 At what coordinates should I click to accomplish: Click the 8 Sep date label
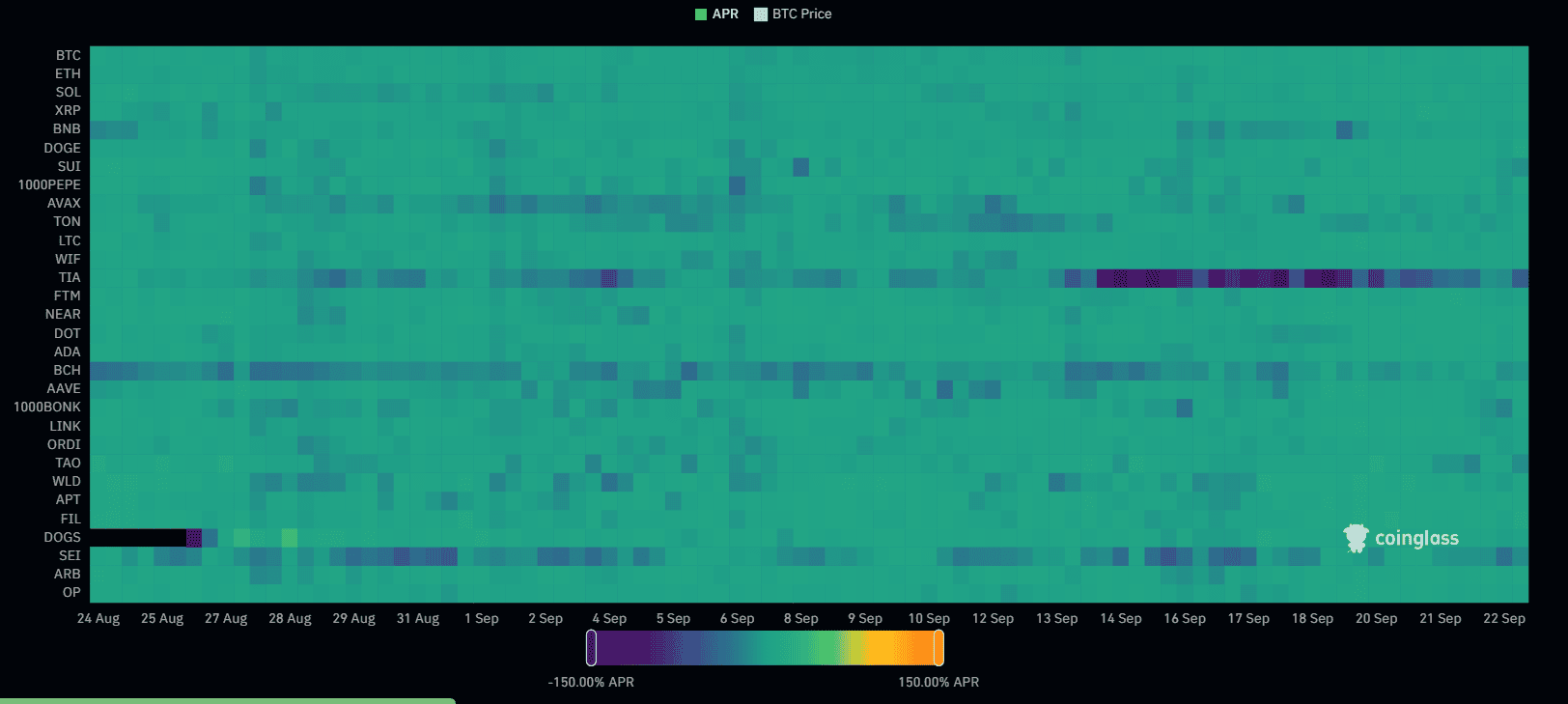801,618
